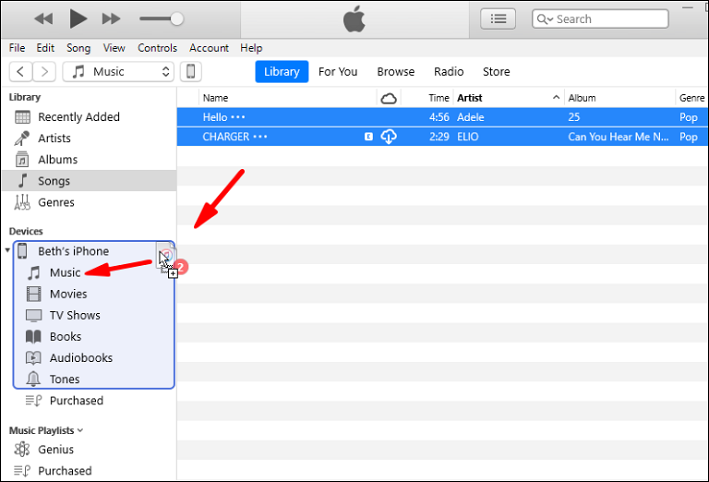Image resolution: width=709 pixels, height=482 pixels.
Task: Select the Hello song row by Adele
Action: [442, 117]
